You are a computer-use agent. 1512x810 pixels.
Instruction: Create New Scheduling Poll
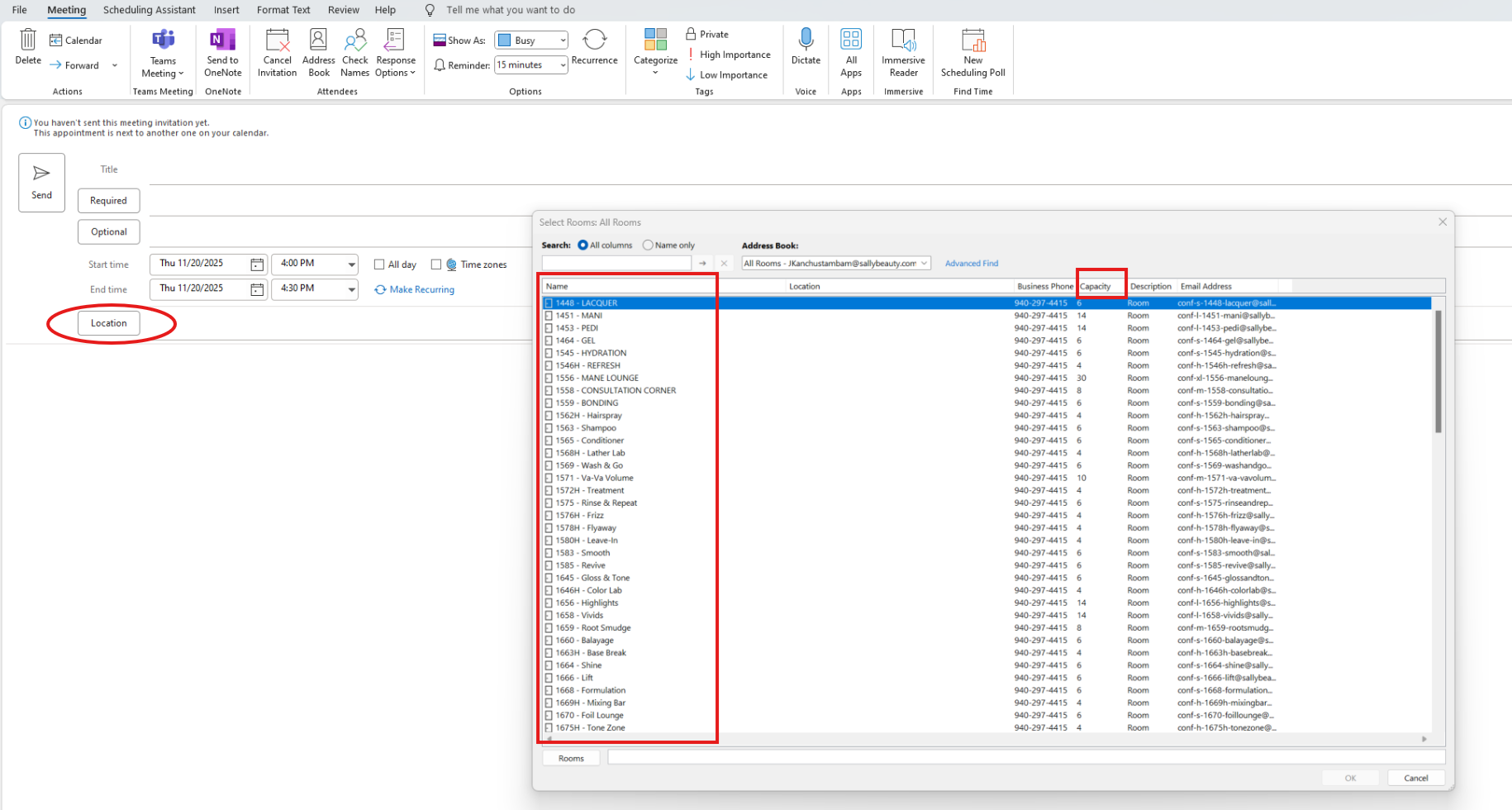click(973, 53)
